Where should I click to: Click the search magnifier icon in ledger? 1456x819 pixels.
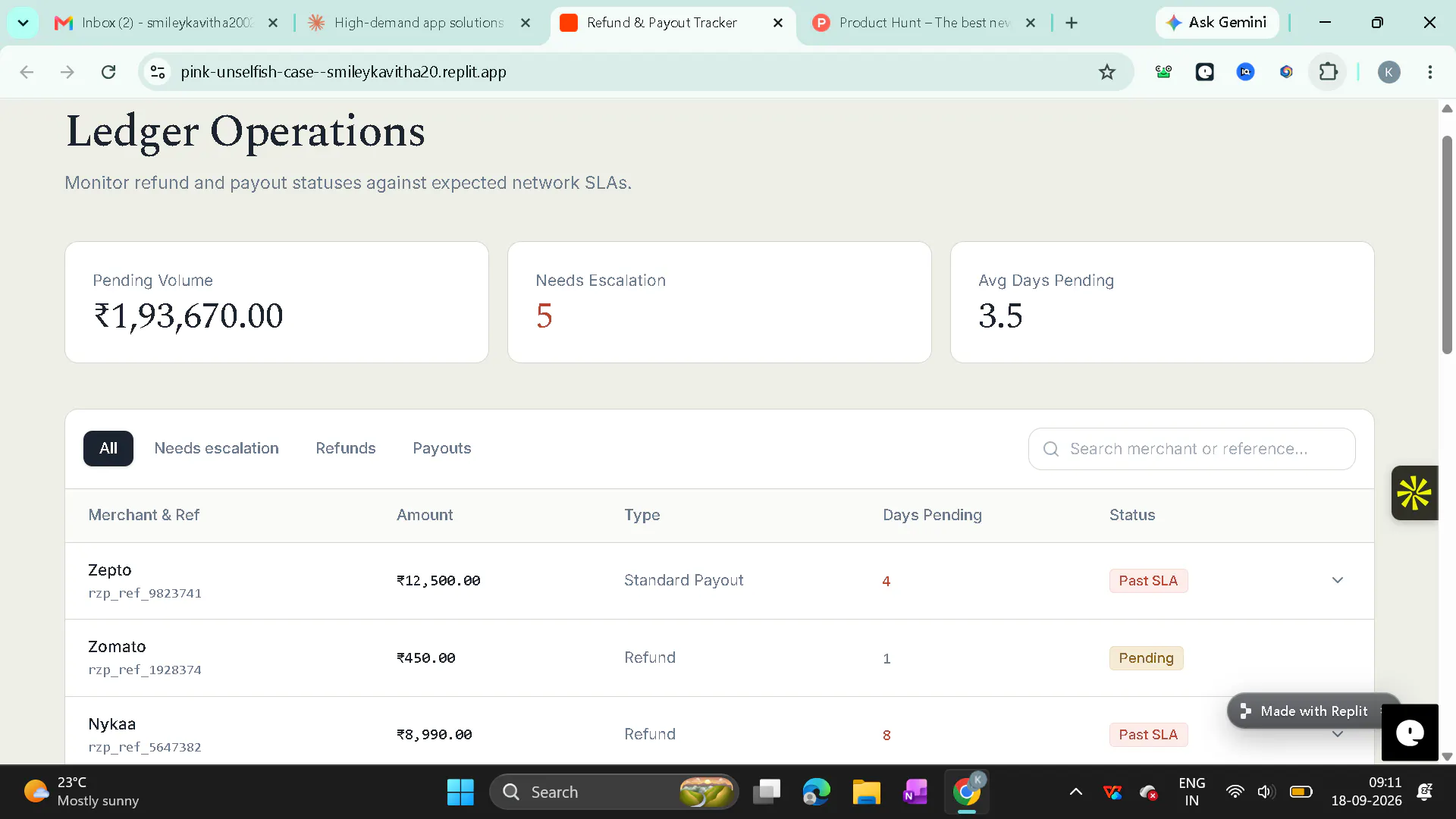click(x=1051, y=449)
